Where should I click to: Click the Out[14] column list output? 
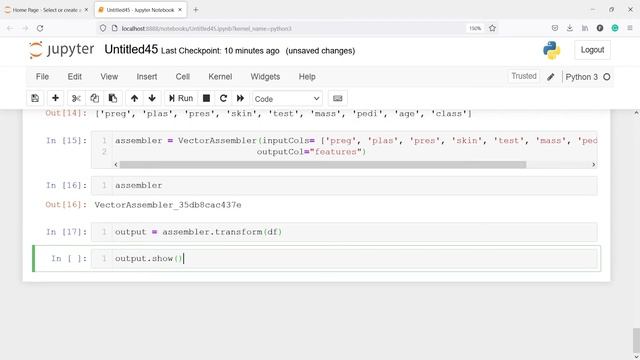click(x=283, y=113)
